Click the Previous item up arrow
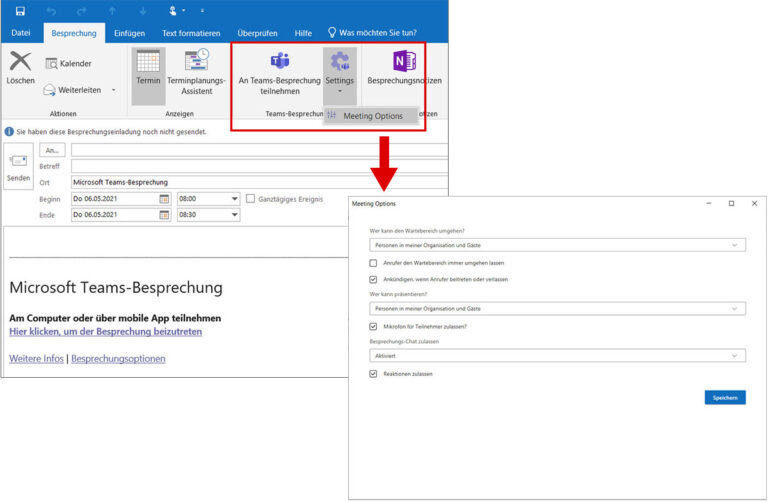The image size is (768, 502). 112,11
